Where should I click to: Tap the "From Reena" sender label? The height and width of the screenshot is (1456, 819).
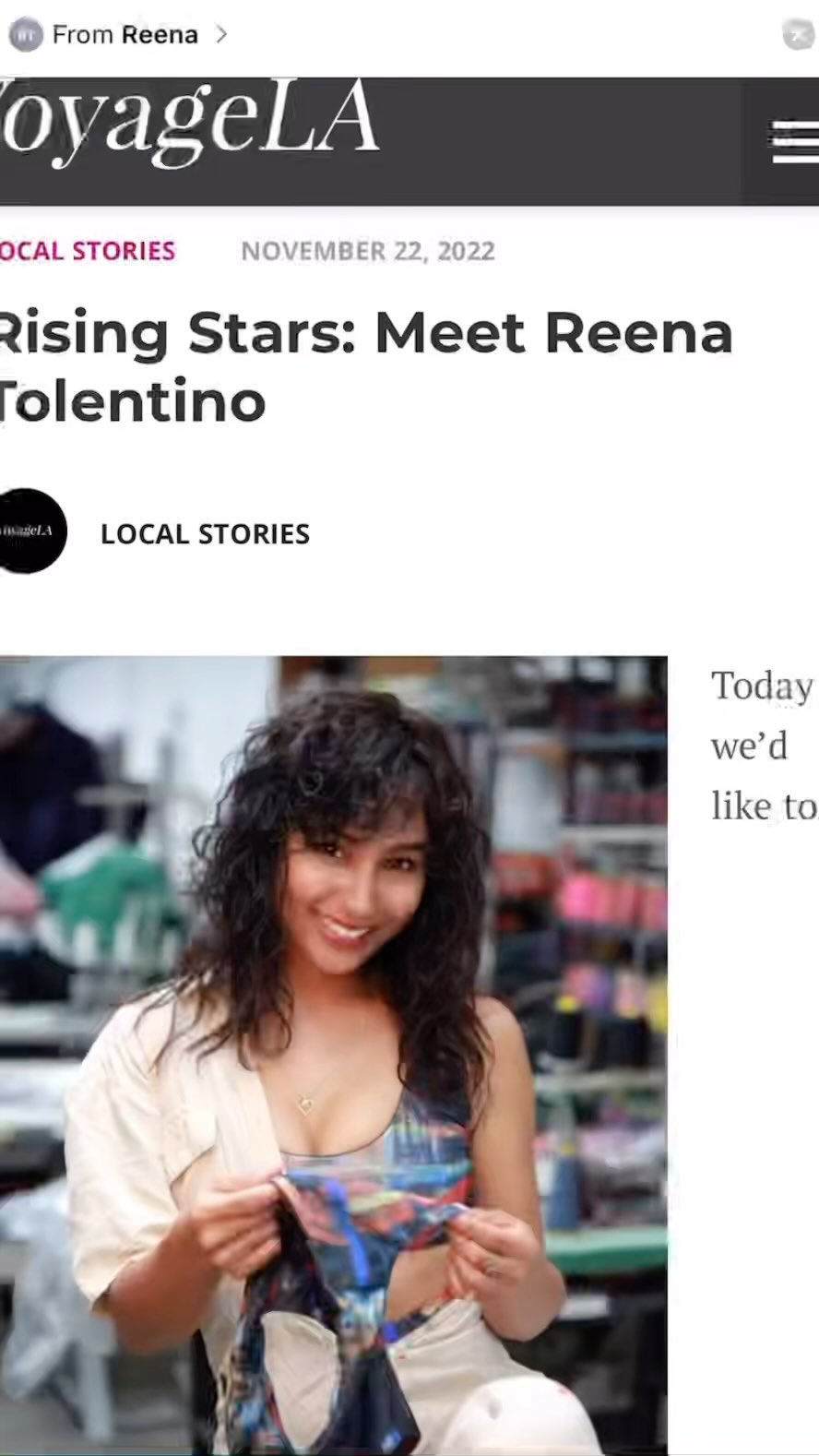tap(125, 35)
